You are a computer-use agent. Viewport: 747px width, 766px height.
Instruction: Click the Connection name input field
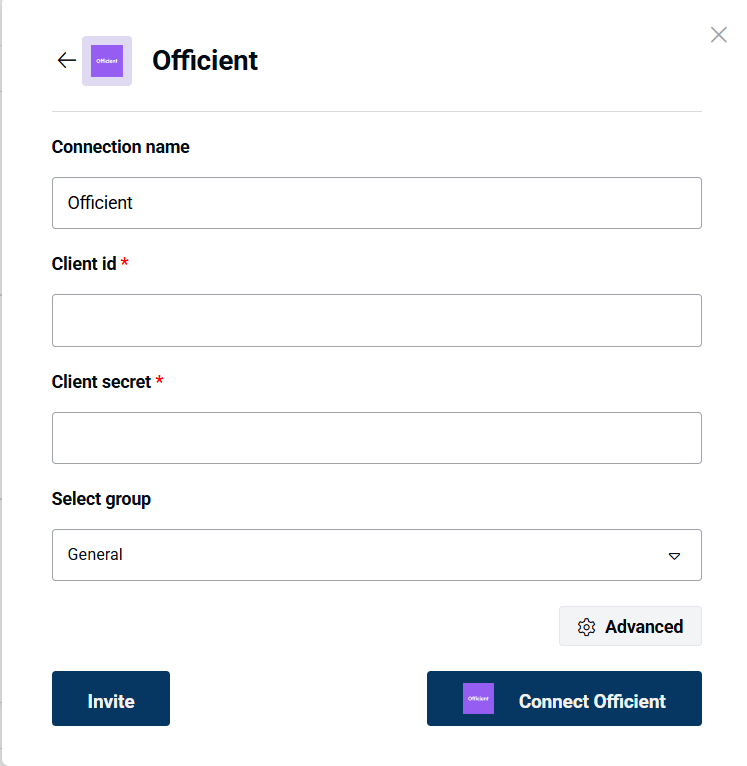(x=377, y=203)
